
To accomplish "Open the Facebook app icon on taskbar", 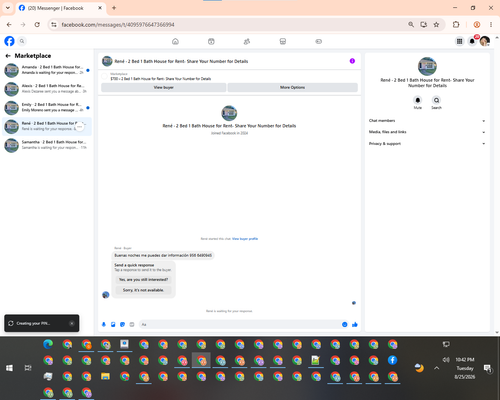I will 393,360.
